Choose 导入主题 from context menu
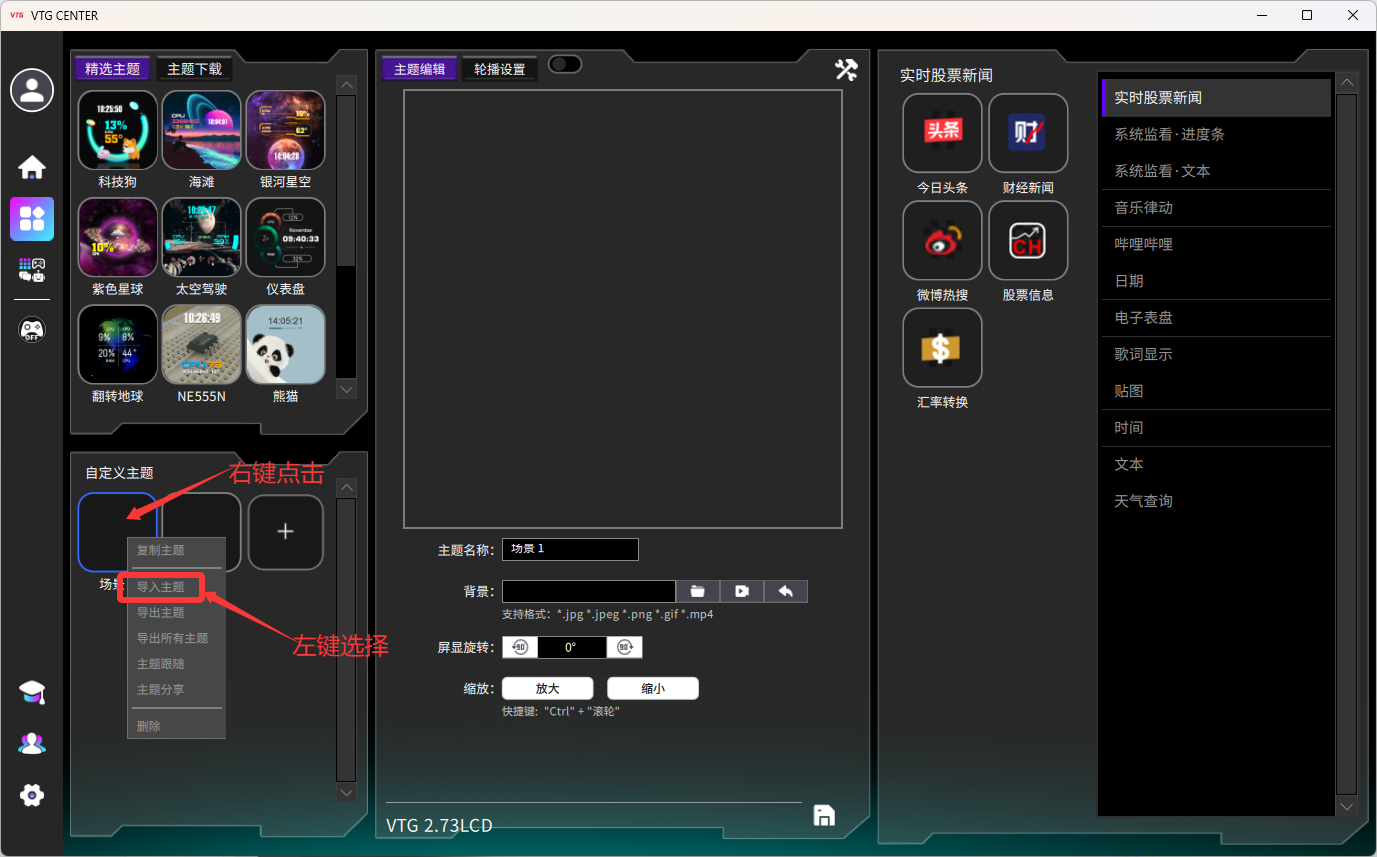1377x857 pixels. pyautogui.click(x=161, y=587)
